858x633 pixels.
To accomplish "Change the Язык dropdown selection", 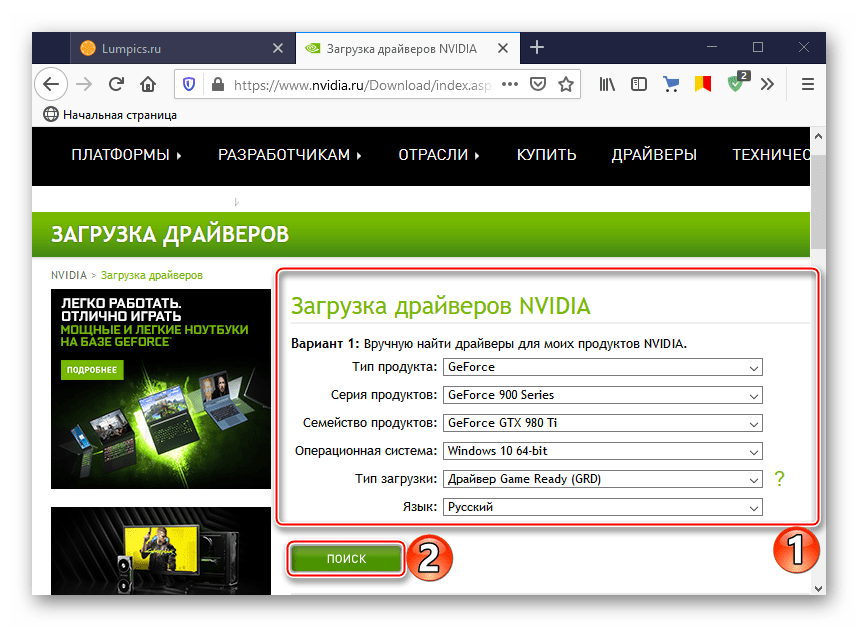I will [x=602, y=507].
